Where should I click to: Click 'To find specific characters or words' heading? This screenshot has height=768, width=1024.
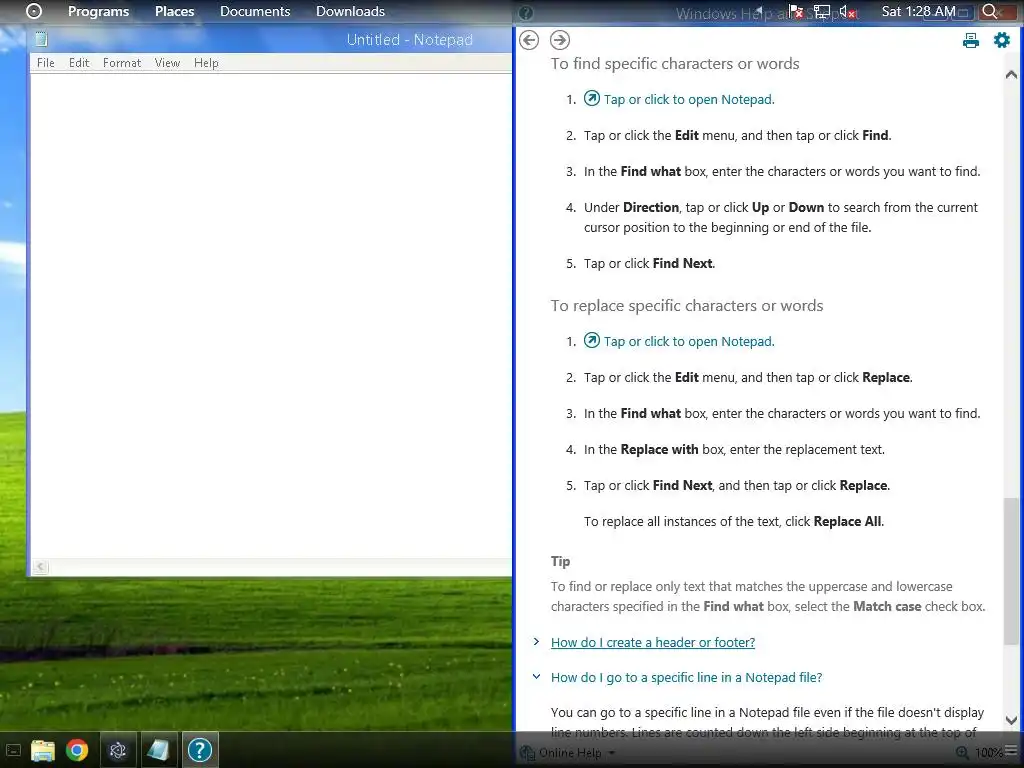pyautogui.click(x=675, y=63)
